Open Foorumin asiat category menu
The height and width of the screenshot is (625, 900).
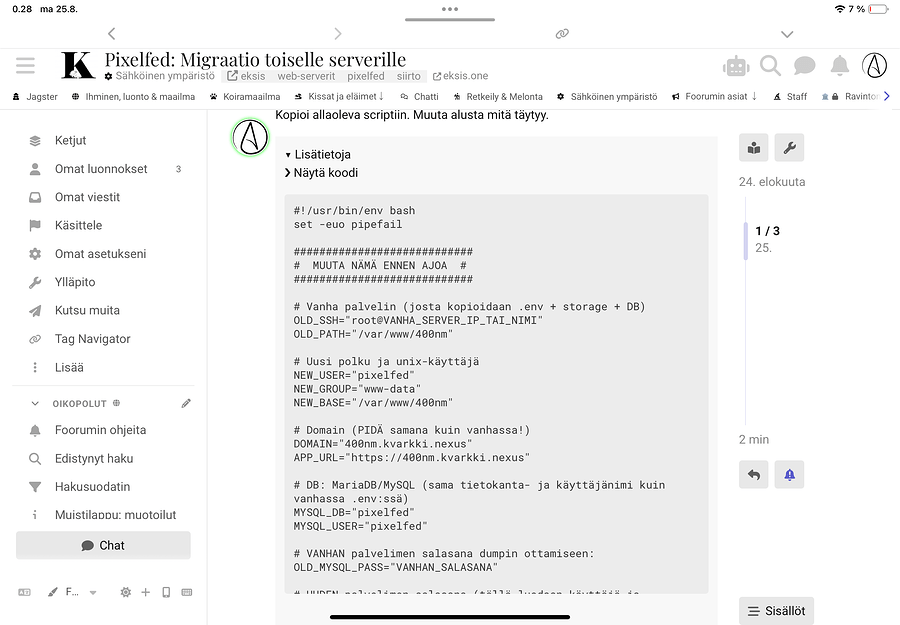tap(715, 96)
